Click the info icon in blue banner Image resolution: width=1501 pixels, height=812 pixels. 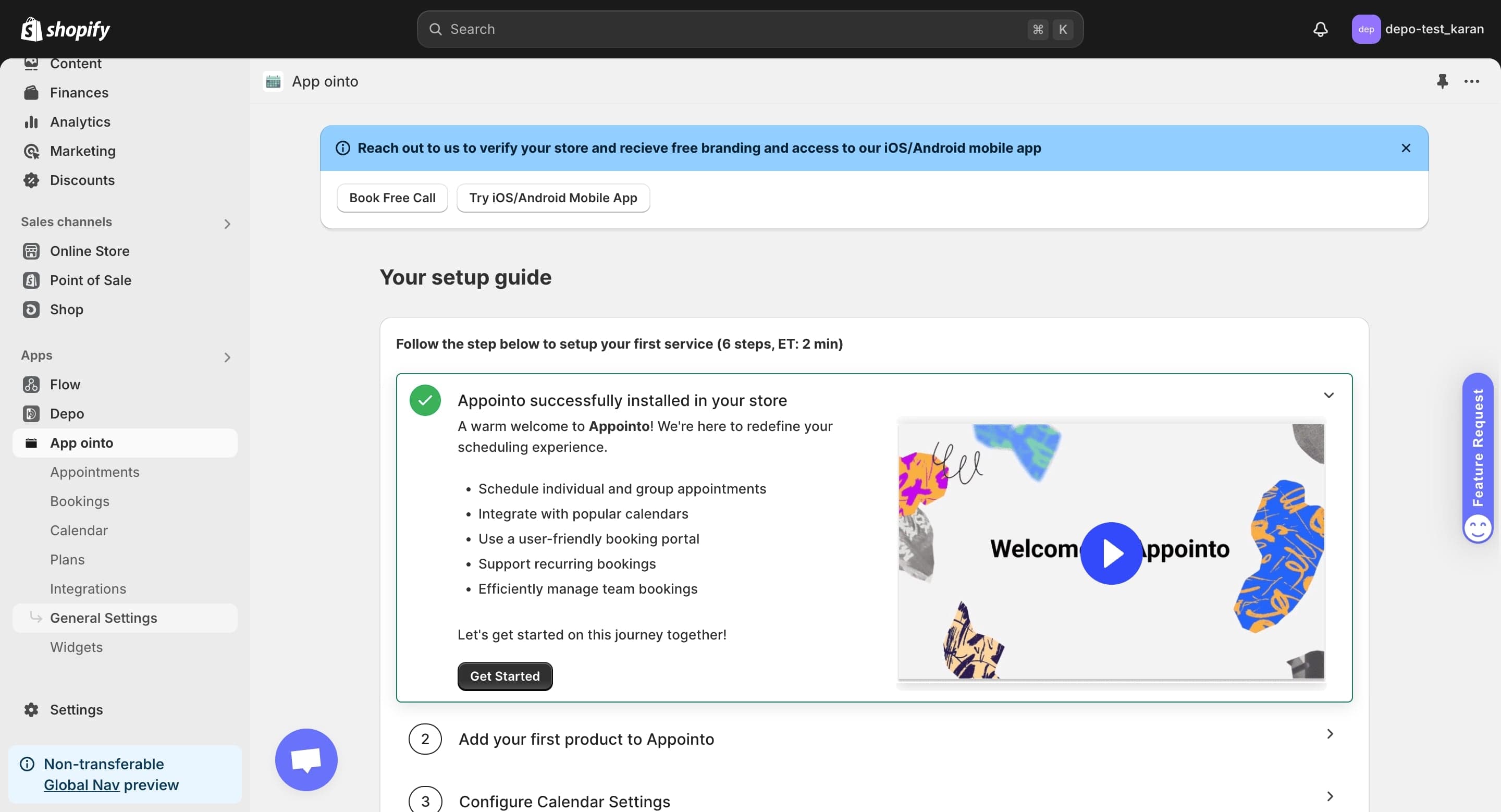click(x=342, y=148)
